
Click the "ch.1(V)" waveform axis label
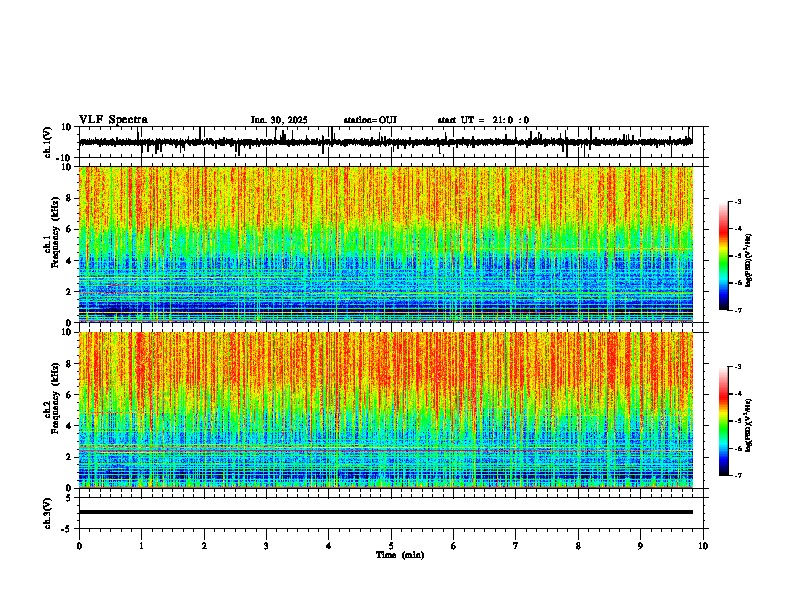pos(48,142)
